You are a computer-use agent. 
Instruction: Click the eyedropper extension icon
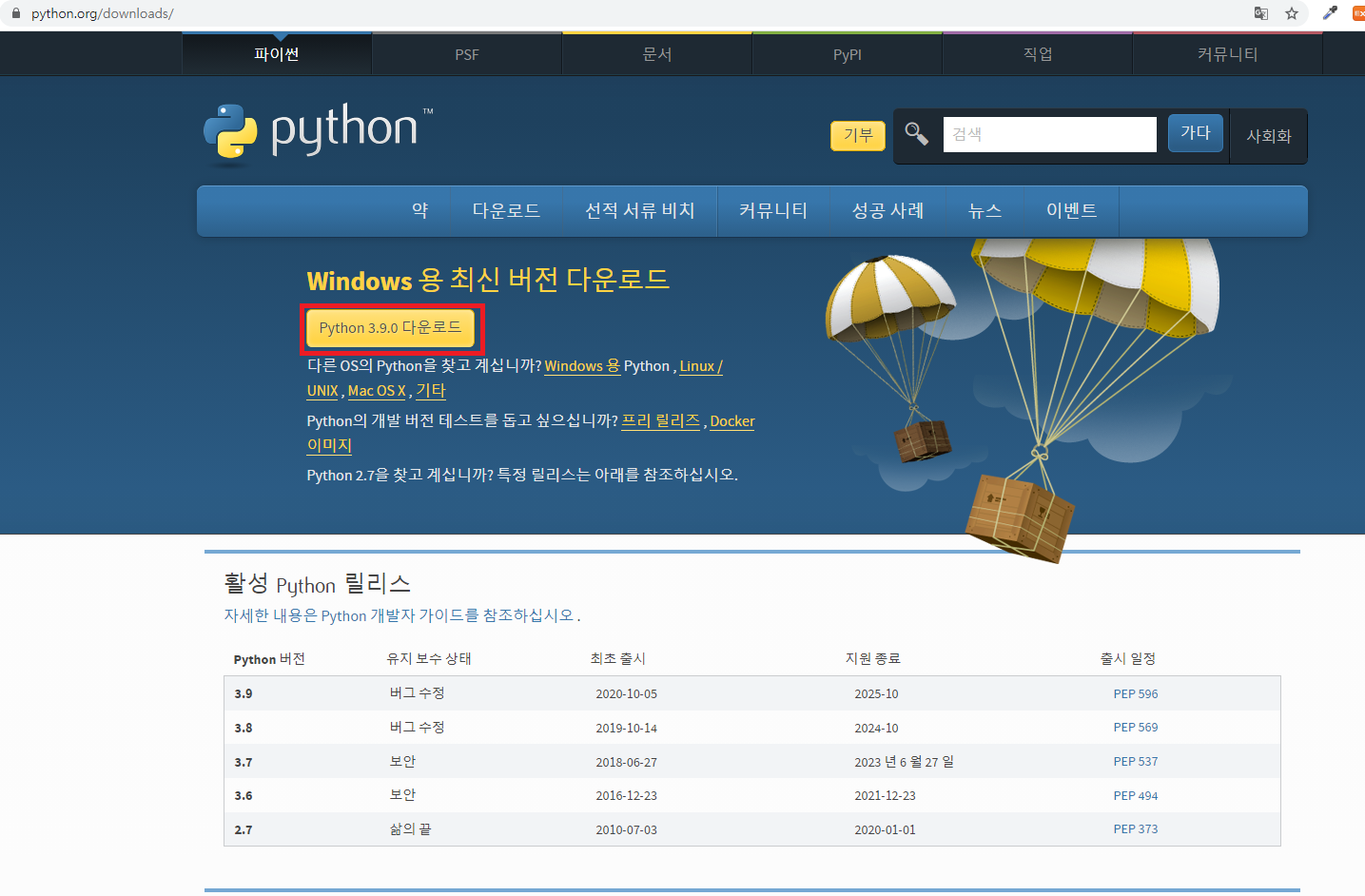click(x=1330, y=13)
